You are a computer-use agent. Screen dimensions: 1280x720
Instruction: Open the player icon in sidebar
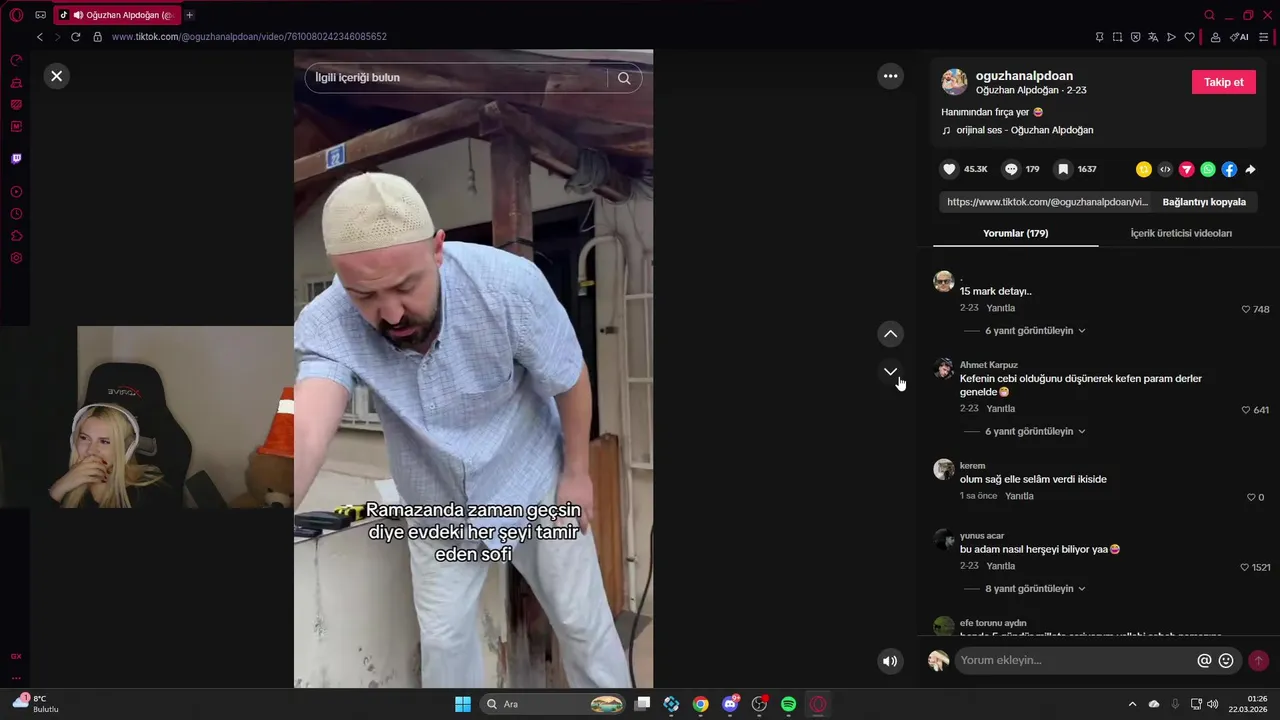[x=16, y=192]
